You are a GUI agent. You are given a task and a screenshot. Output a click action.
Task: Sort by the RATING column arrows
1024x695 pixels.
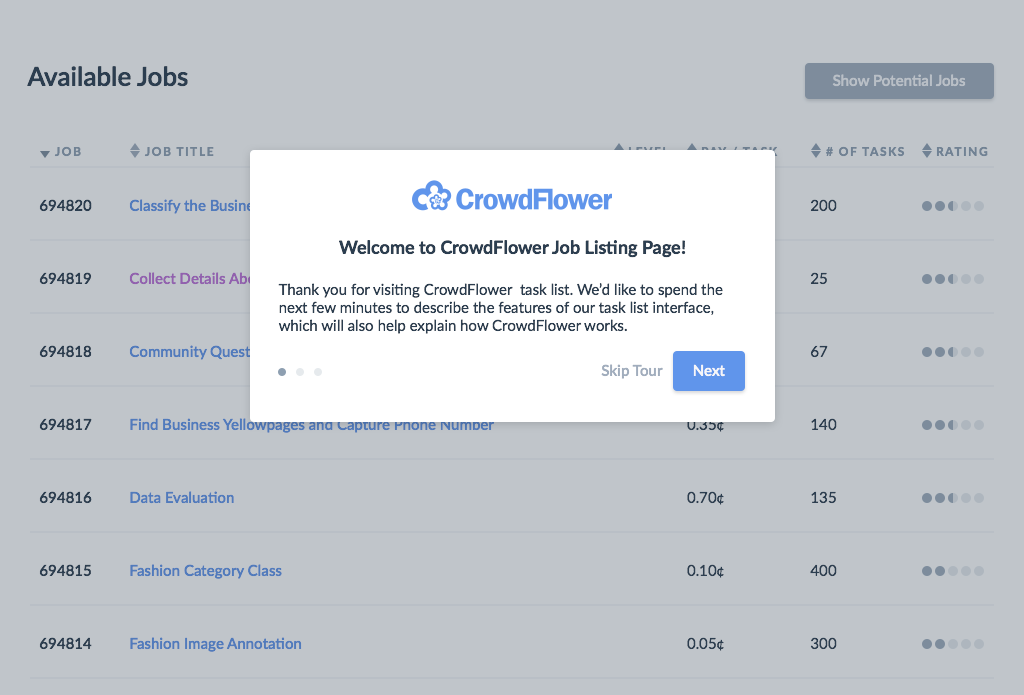(927, 151)
